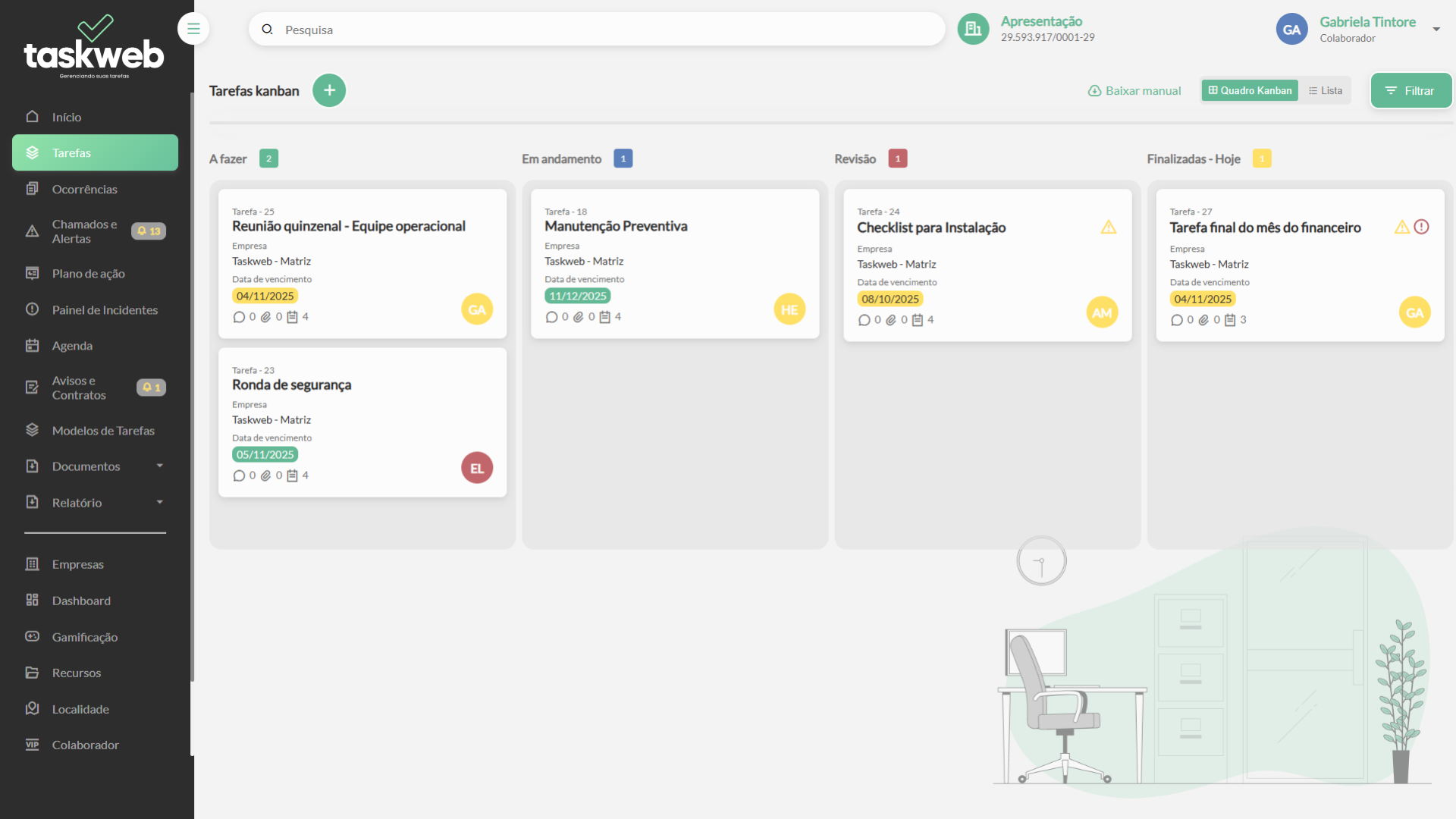Click the GA user avatar in header
Viewport: 1456px width, 819px height.
(1291, 30)
